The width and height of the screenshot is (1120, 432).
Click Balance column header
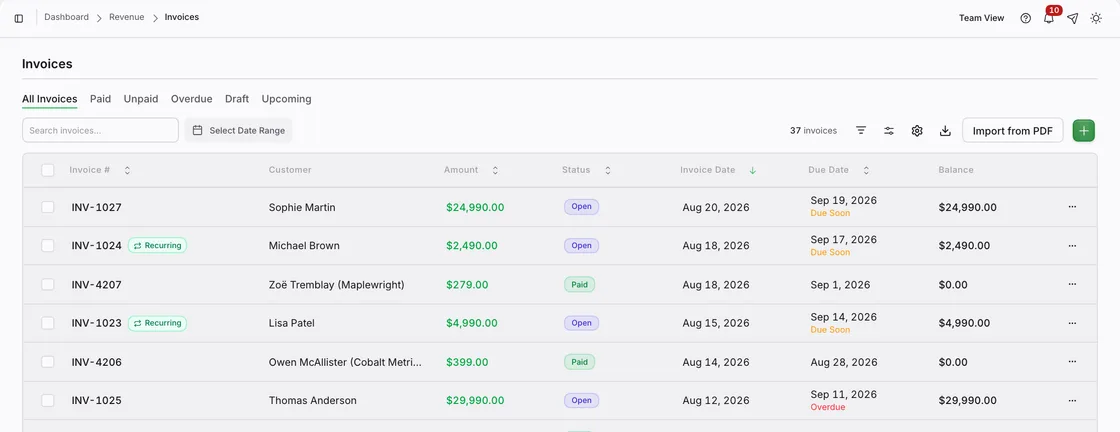[x=956, y=170]
